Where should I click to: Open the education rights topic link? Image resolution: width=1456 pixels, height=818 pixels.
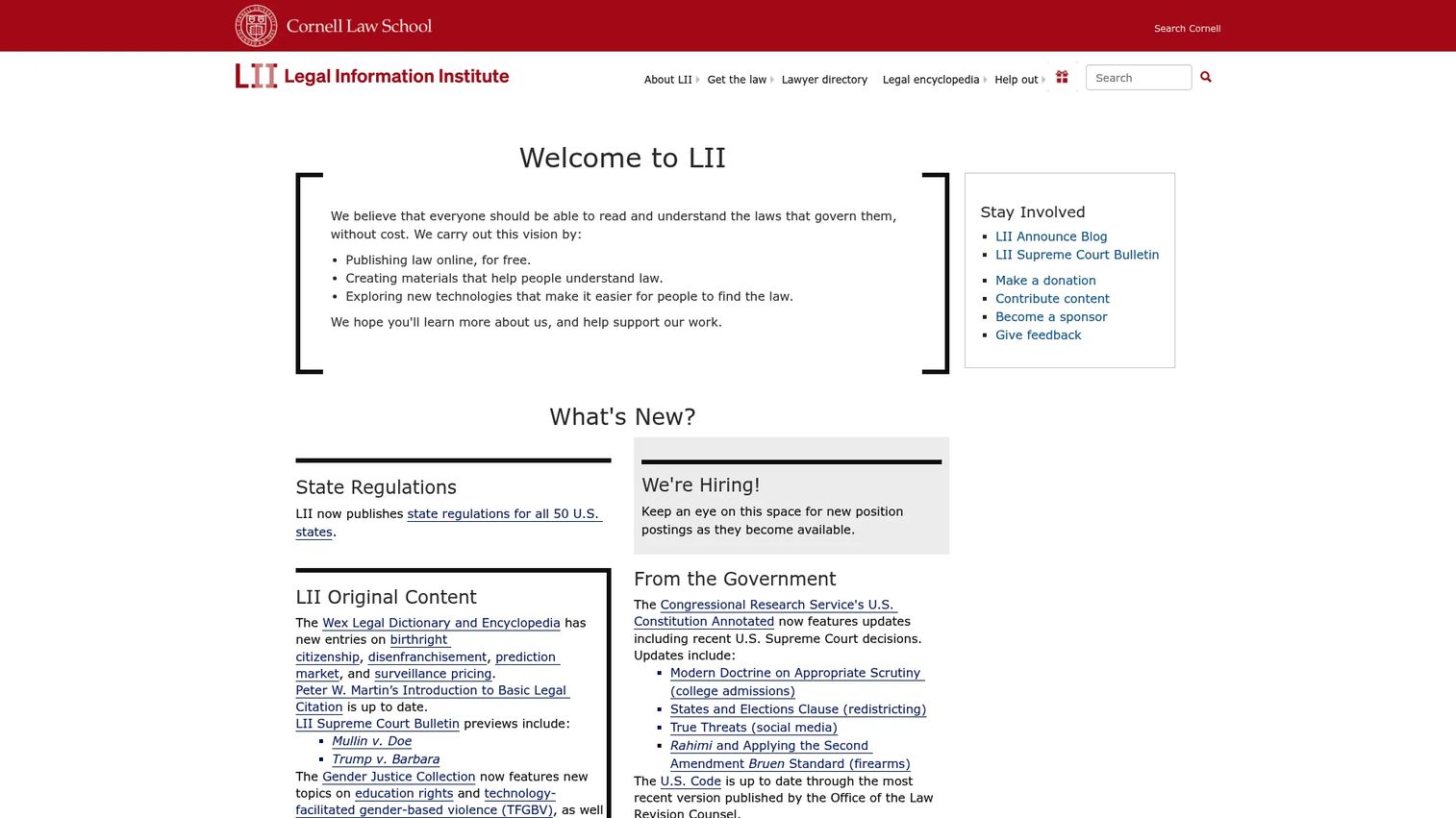(404, 794)
